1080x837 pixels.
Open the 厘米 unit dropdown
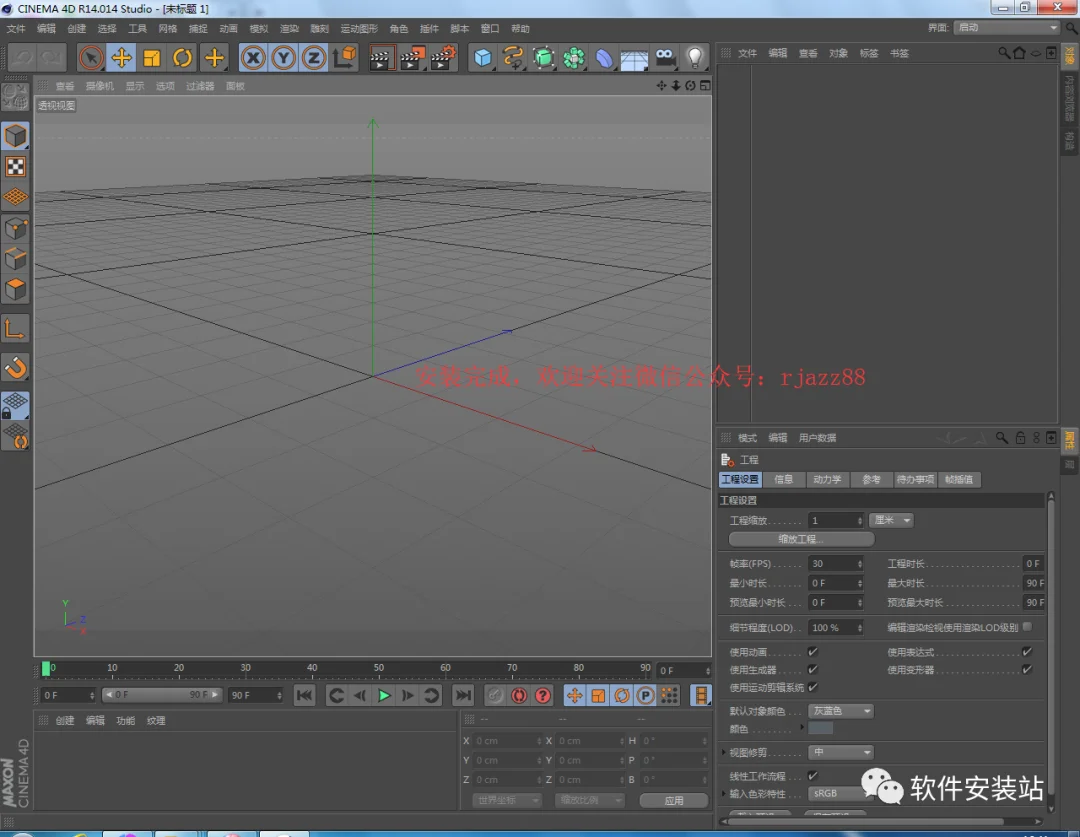[x=892, y=520]
